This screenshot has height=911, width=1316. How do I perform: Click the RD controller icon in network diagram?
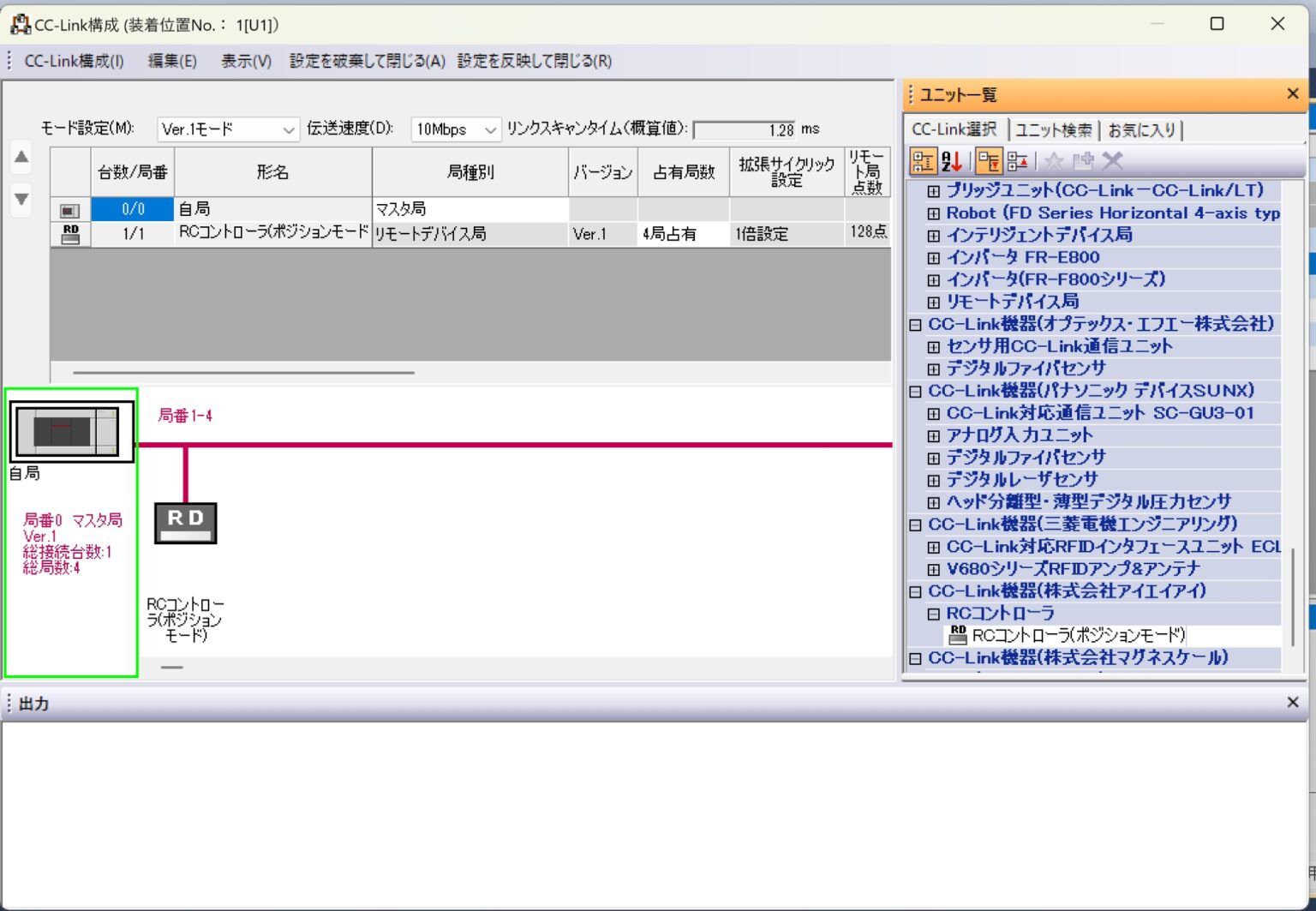[x=184, y=521]
